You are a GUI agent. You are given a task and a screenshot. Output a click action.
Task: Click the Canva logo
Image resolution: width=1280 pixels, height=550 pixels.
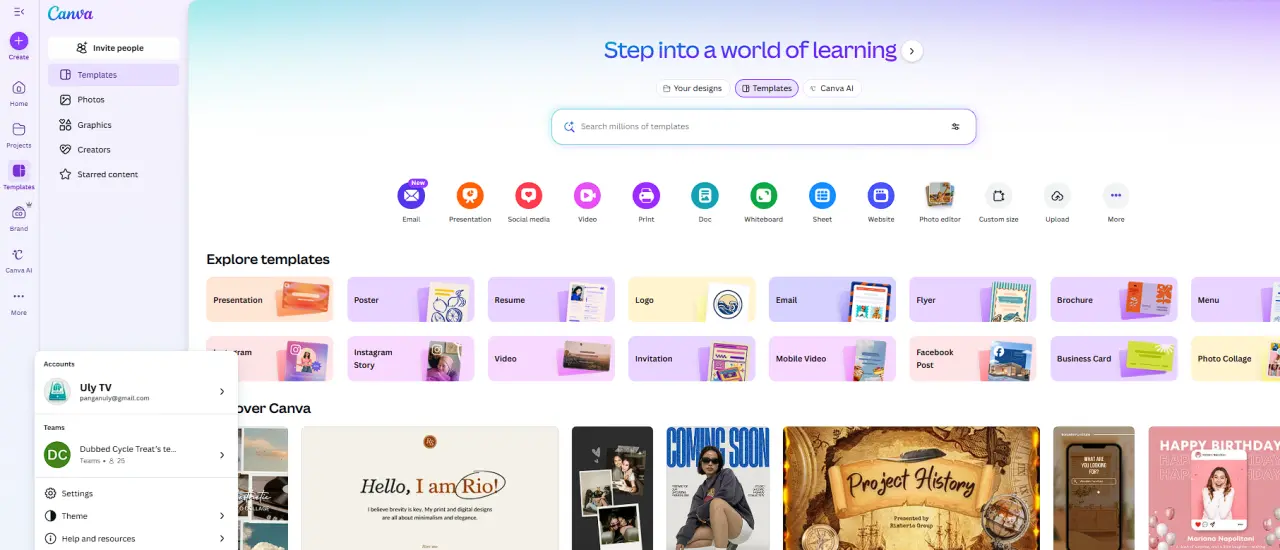tap(70, 13)
